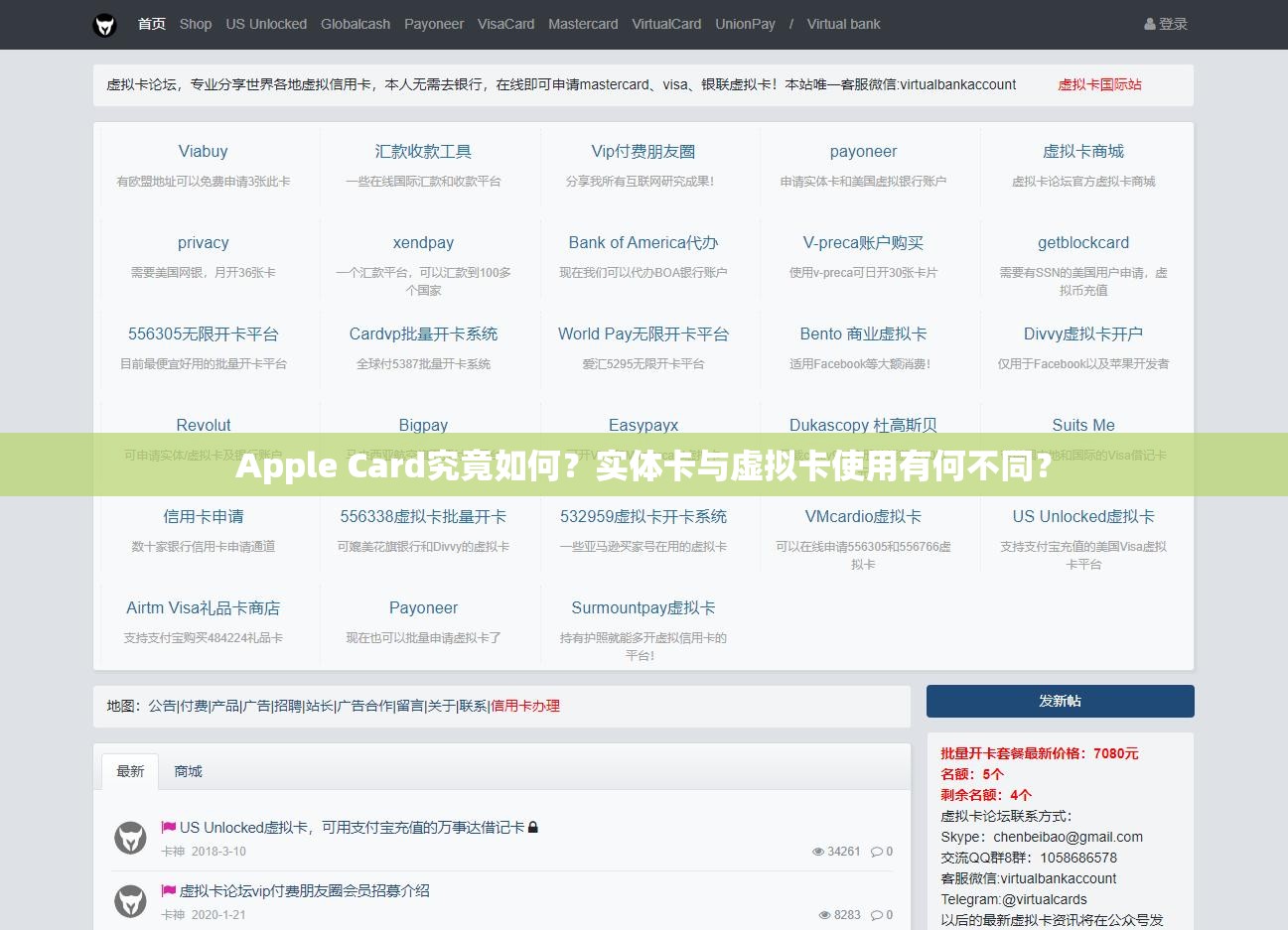This screenshot has width=1288, height=930.
Task: Open 556305无限开卡平台 category
Action: [x=203, y=333]
